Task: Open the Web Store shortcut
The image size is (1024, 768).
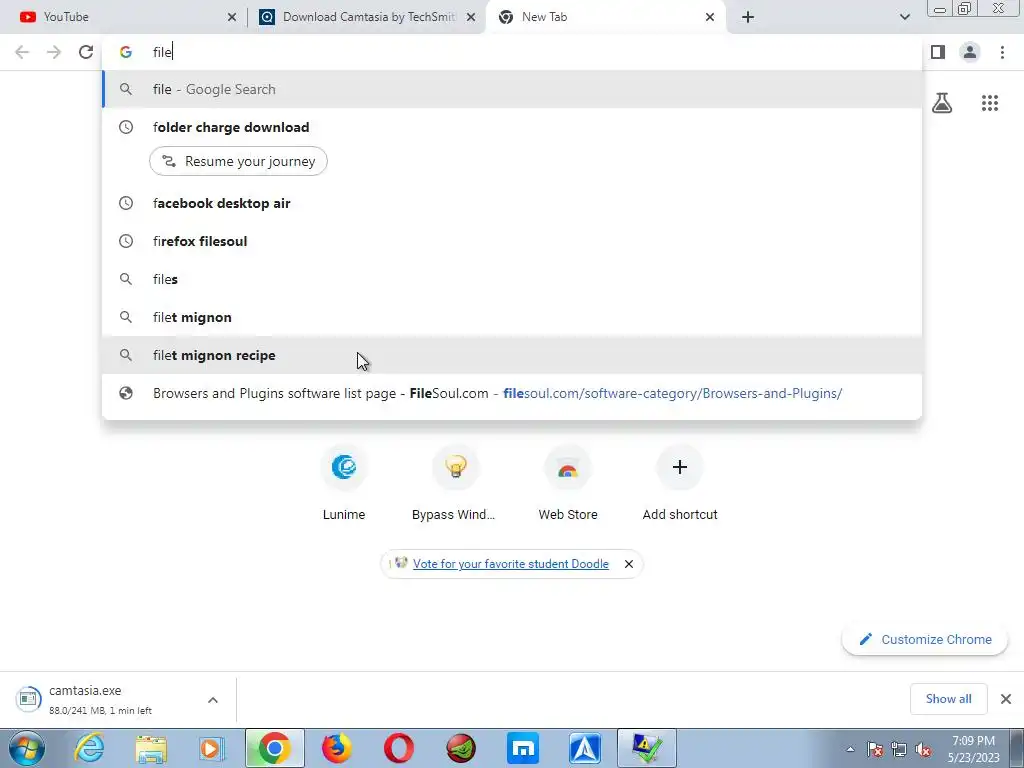Action: [x=568, y=483]
